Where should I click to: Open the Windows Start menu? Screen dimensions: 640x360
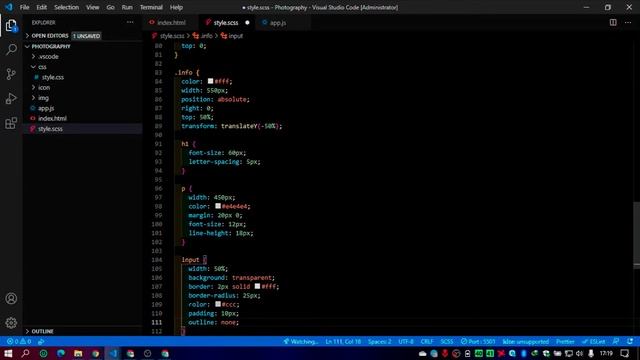click(8, 353)
